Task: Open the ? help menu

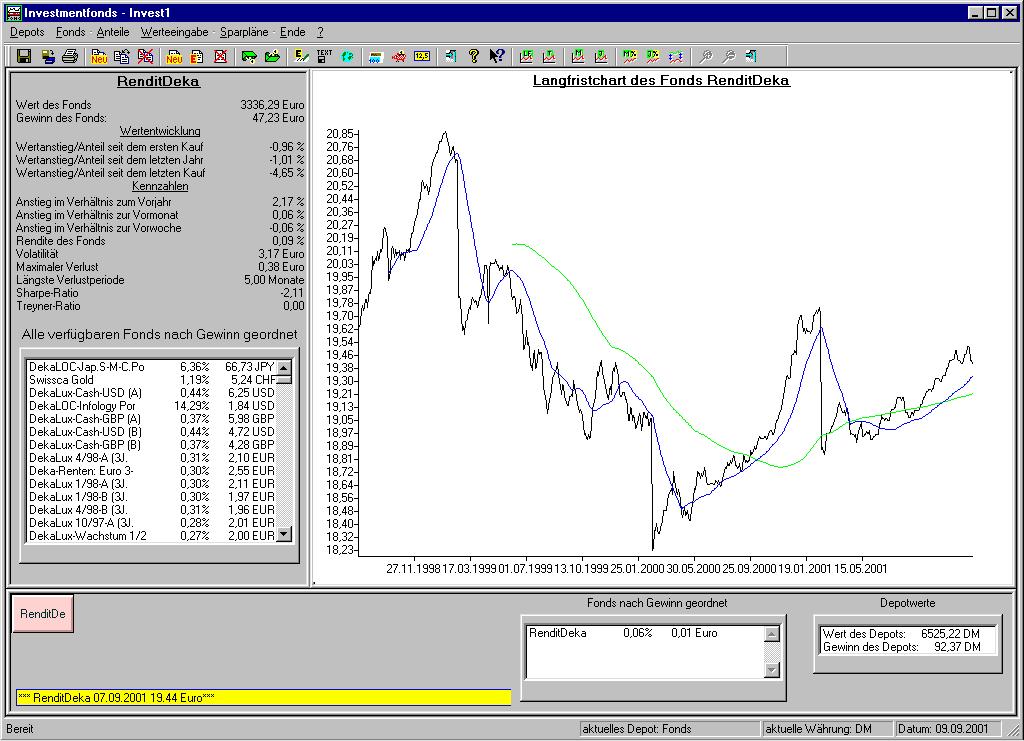Action: (320, 32)
